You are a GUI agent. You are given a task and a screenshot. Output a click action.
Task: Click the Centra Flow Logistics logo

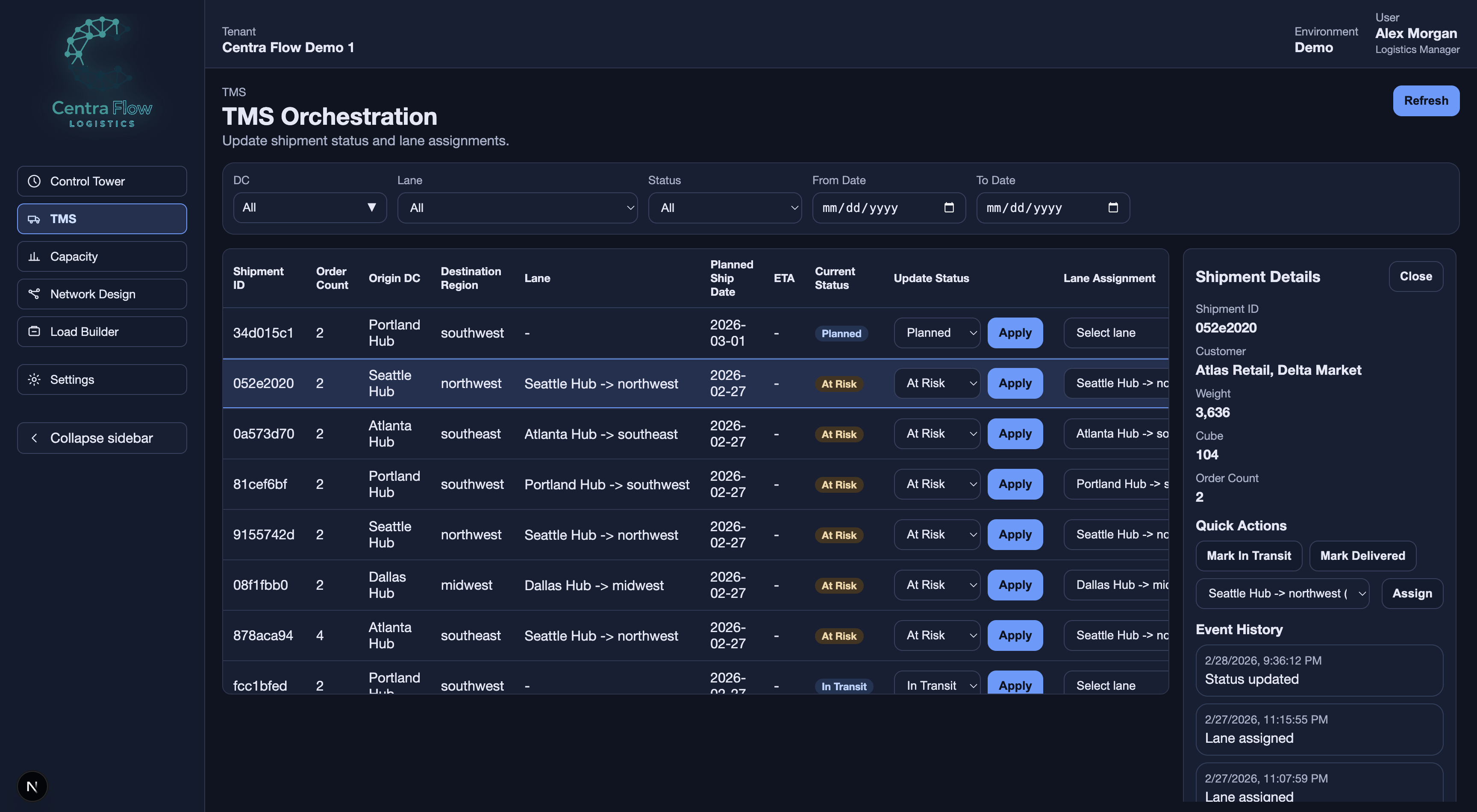coord(102,72)
